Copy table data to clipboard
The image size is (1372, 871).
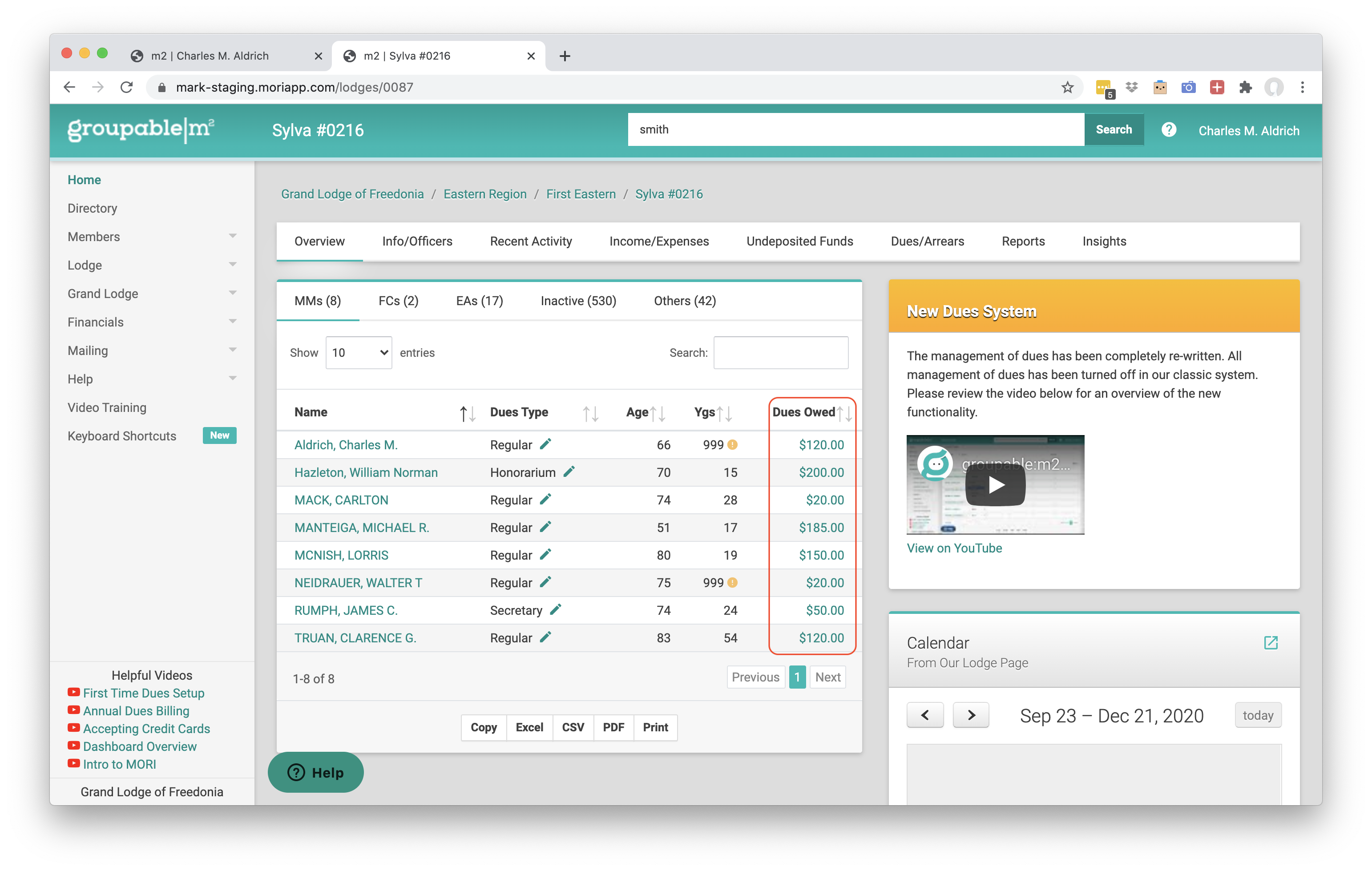(x=483, y=727)
